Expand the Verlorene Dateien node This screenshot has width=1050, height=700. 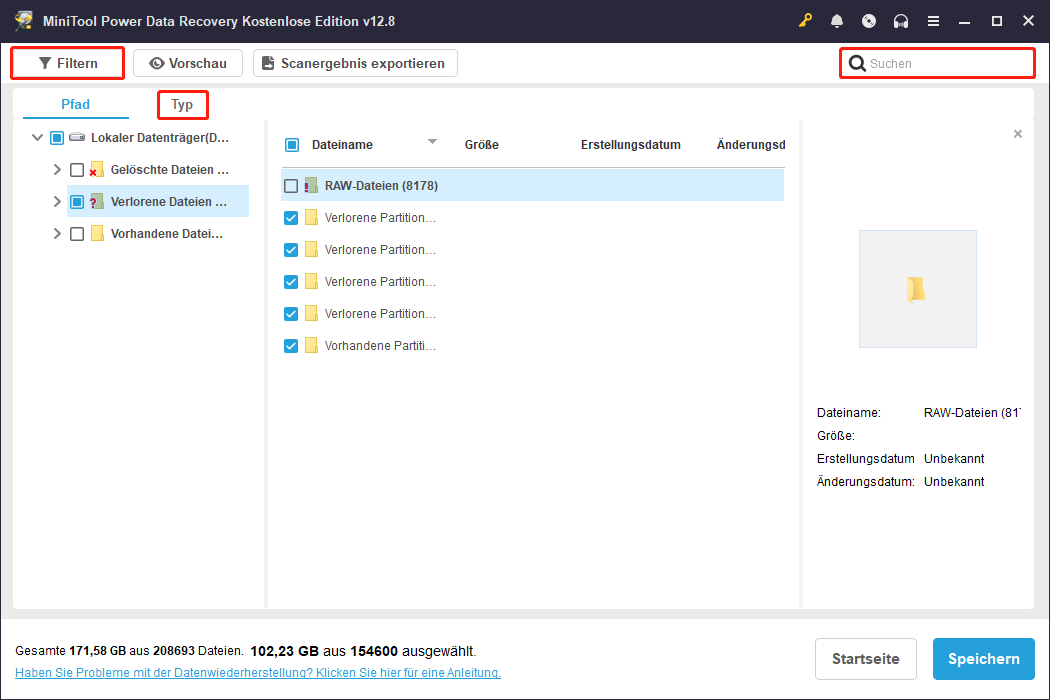point(57,202)
